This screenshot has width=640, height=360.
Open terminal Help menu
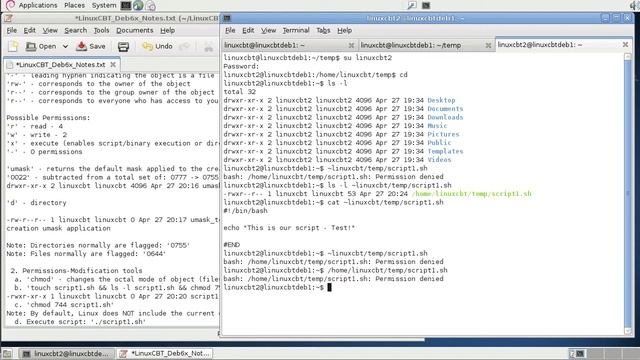click(x=344, y=30)
